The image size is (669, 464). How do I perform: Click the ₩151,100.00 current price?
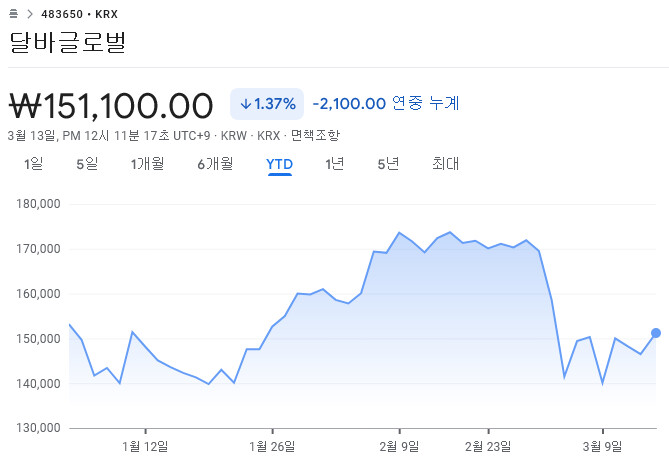pyautogui.click(x=111, y=104)
